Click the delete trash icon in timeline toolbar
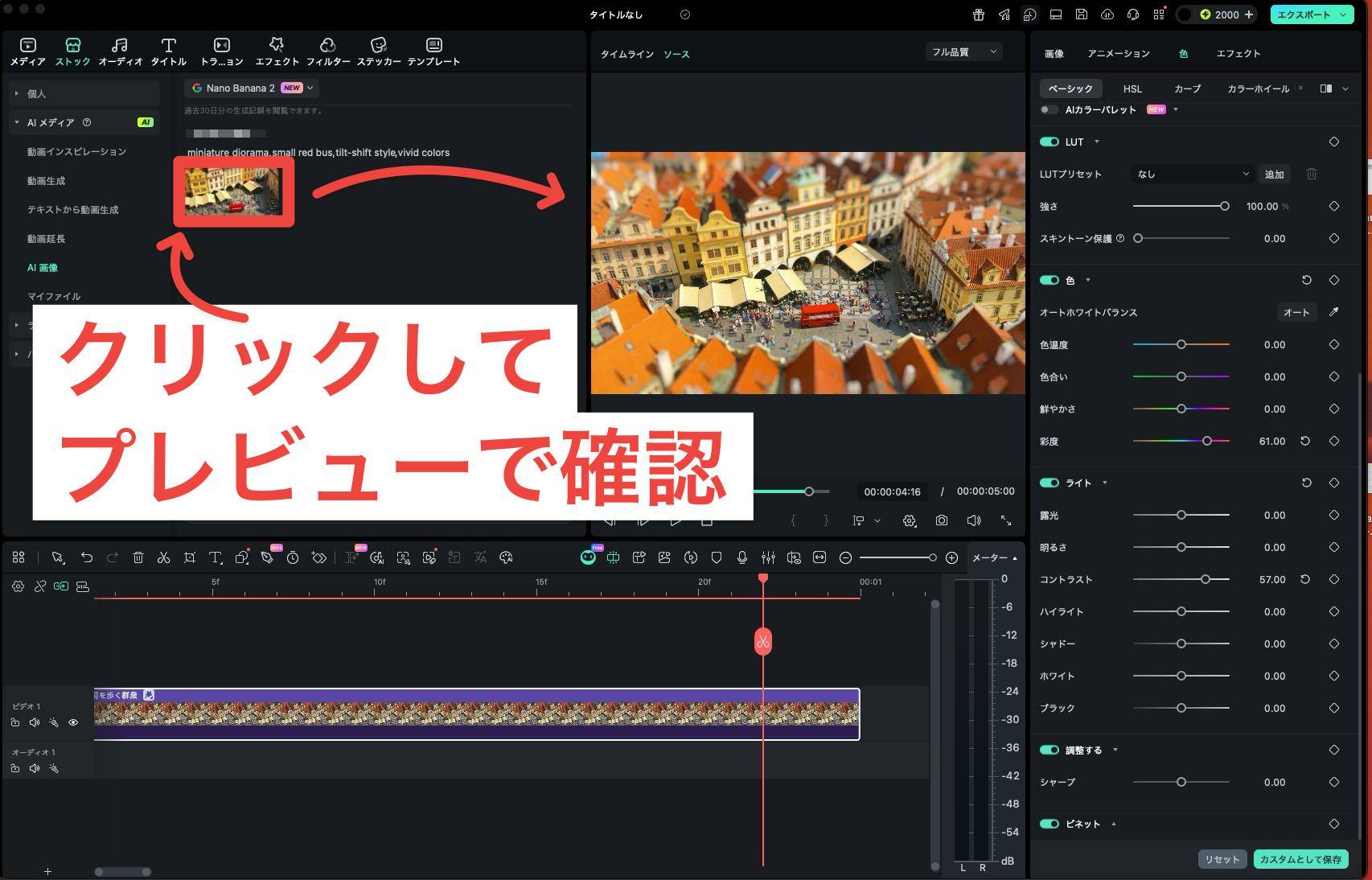 point(138,557)
